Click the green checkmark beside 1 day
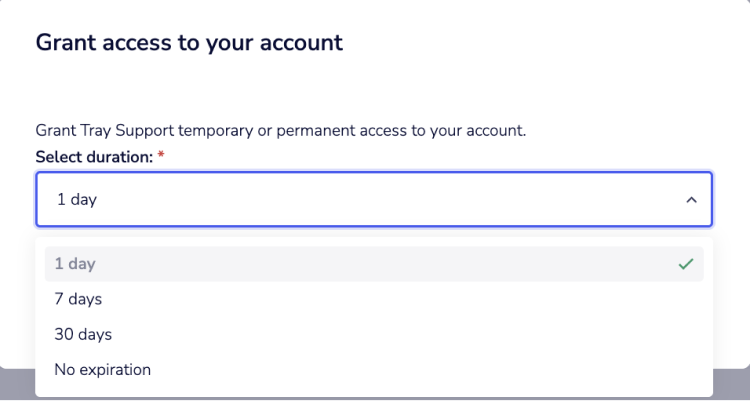 pos(685,264)
